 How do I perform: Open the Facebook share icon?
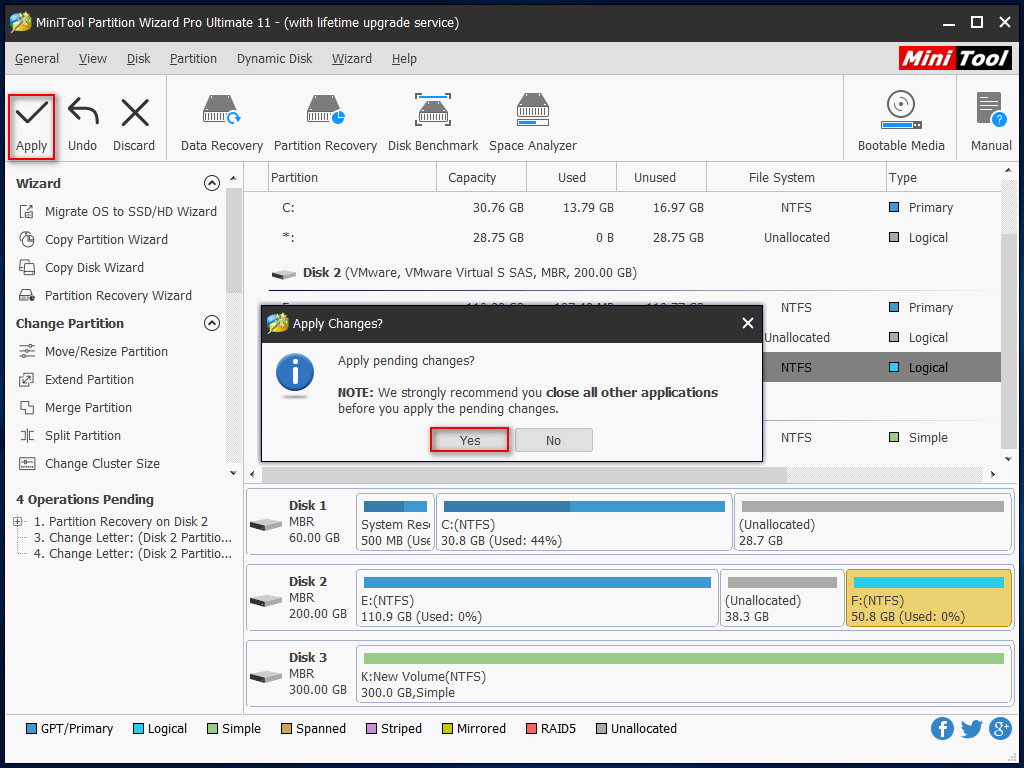point(942,728)
